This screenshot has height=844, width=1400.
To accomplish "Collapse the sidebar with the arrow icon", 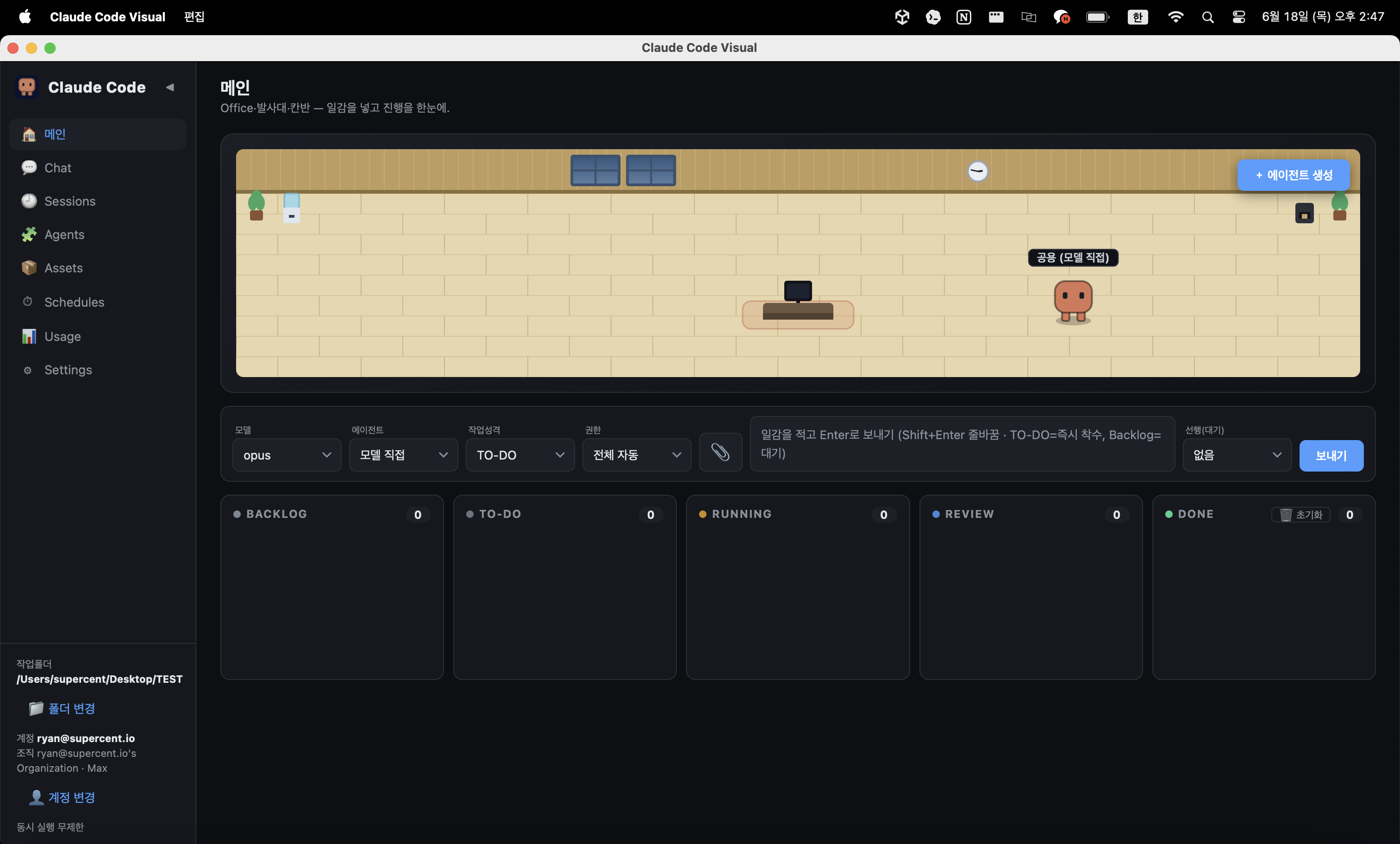I will 170,87.
